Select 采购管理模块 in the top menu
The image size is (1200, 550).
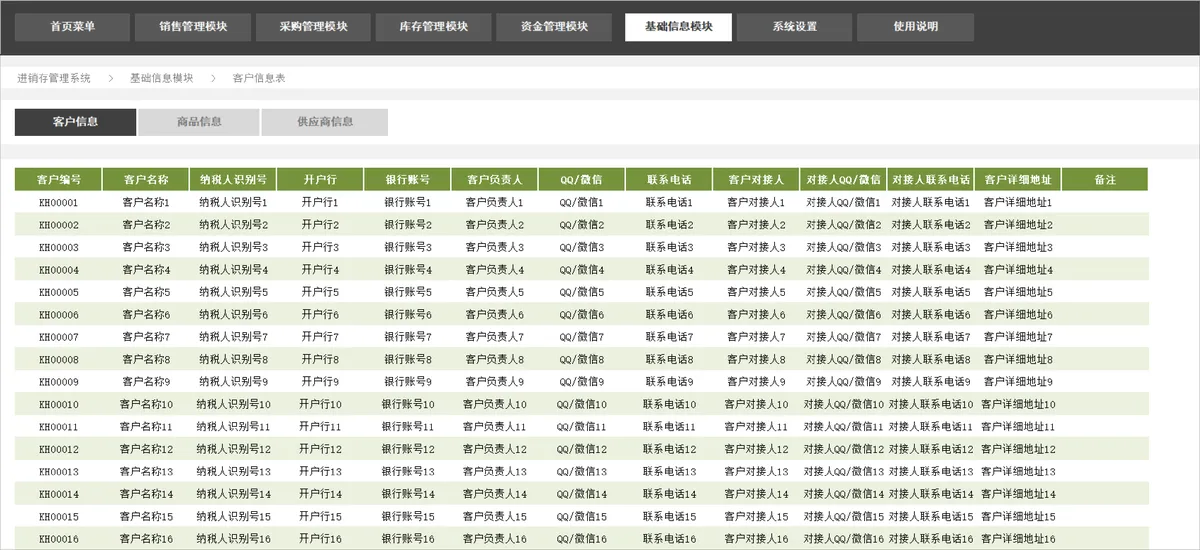coord(314,27)
